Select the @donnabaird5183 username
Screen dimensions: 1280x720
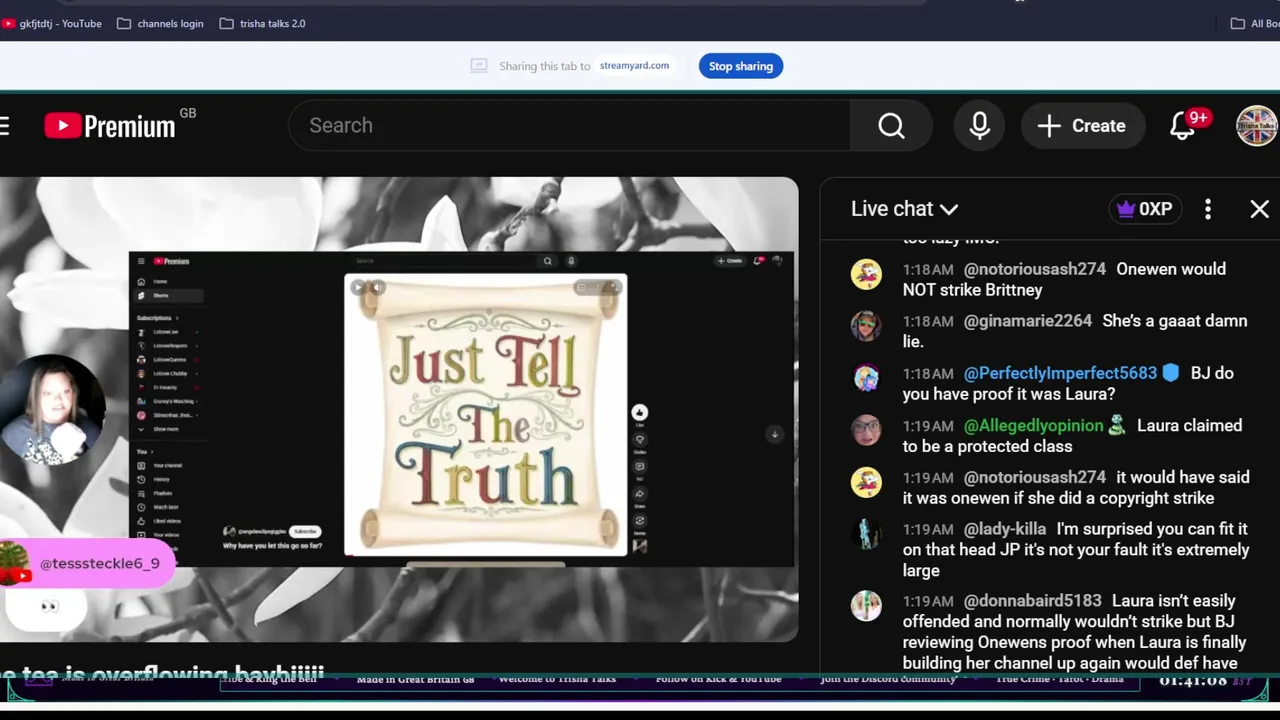coord(1033,601)
